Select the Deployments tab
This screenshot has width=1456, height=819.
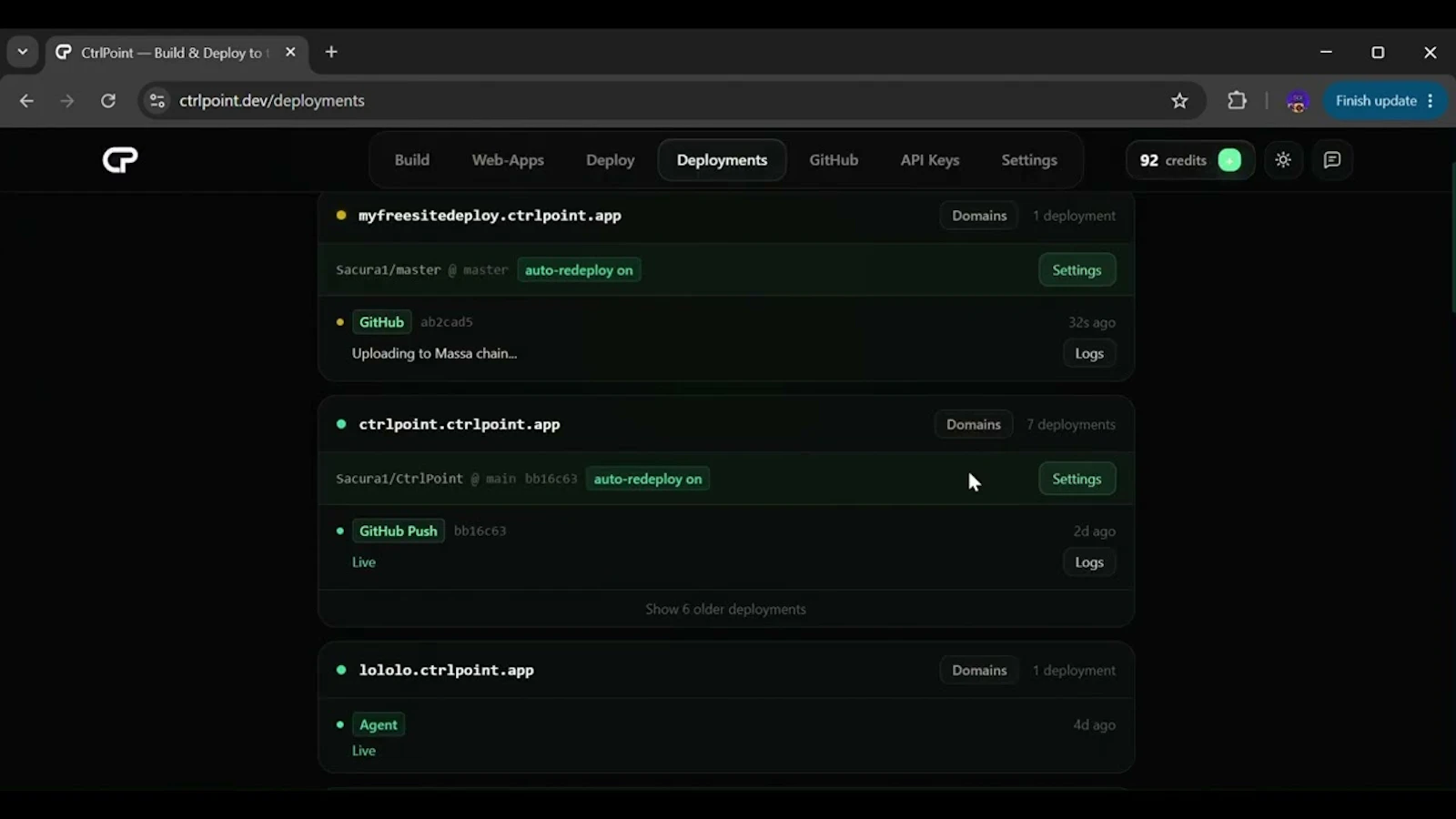[722, 160]
